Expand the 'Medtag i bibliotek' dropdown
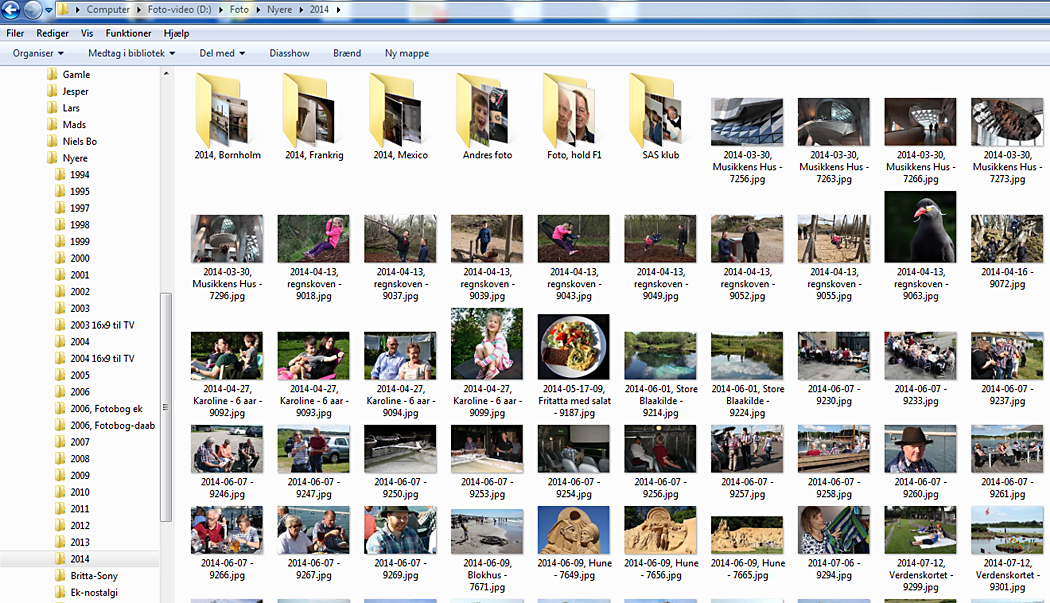Viewport: 1050px width, 603px height. click(x=131, y=53)
